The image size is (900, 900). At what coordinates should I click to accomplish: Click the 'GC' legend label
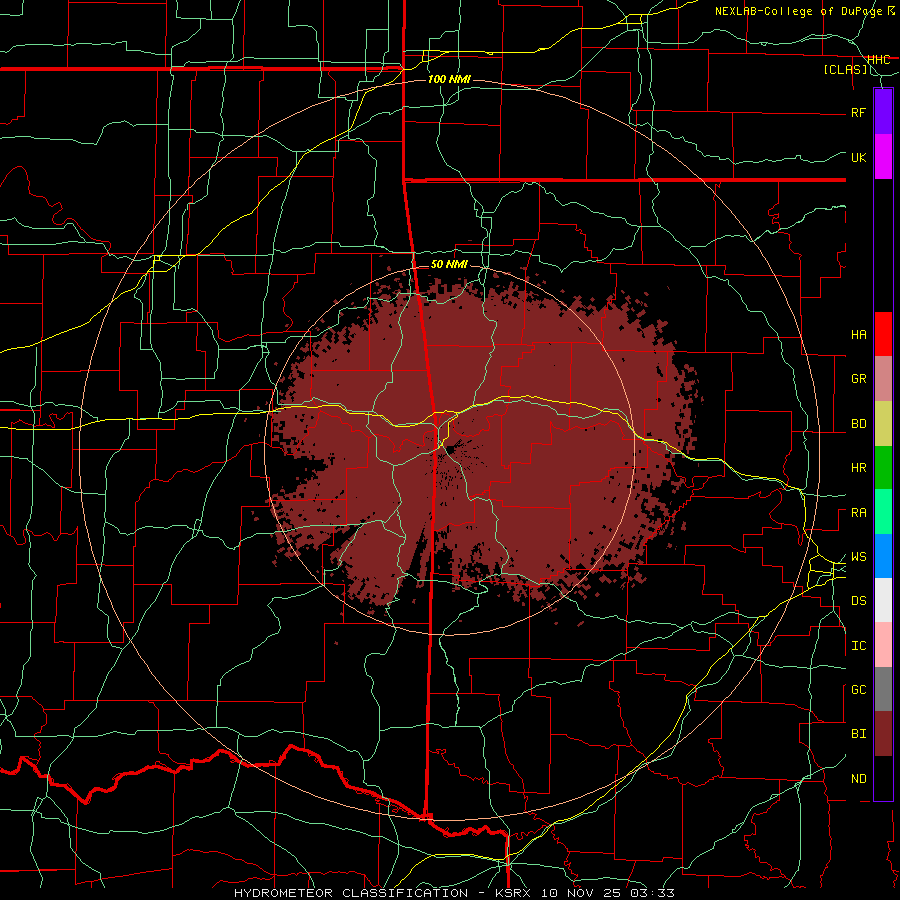tap(859, 690)
